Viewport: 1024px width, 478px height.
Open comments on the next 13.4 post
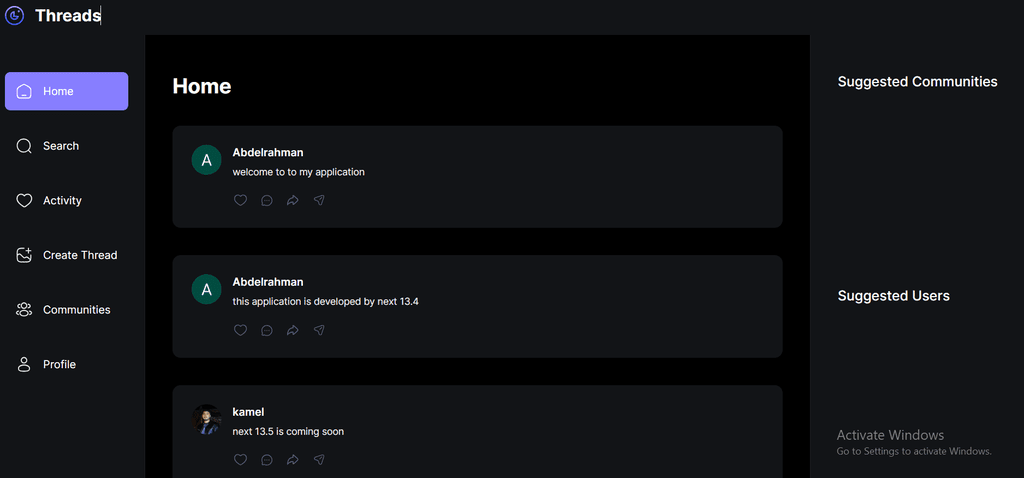266,330
